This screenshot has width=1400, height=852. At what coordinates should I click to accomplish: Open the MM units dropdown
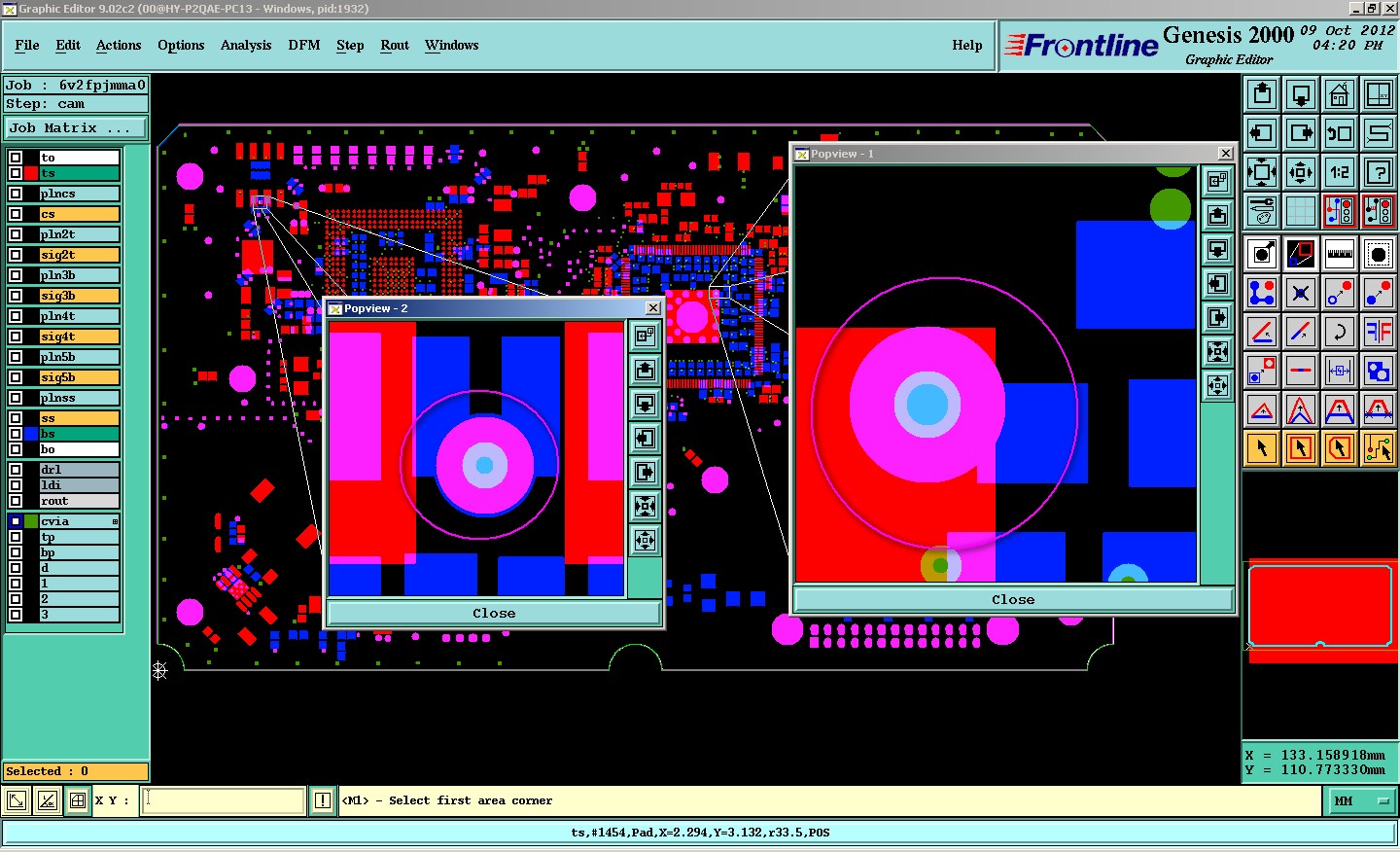coord(1361,800)
